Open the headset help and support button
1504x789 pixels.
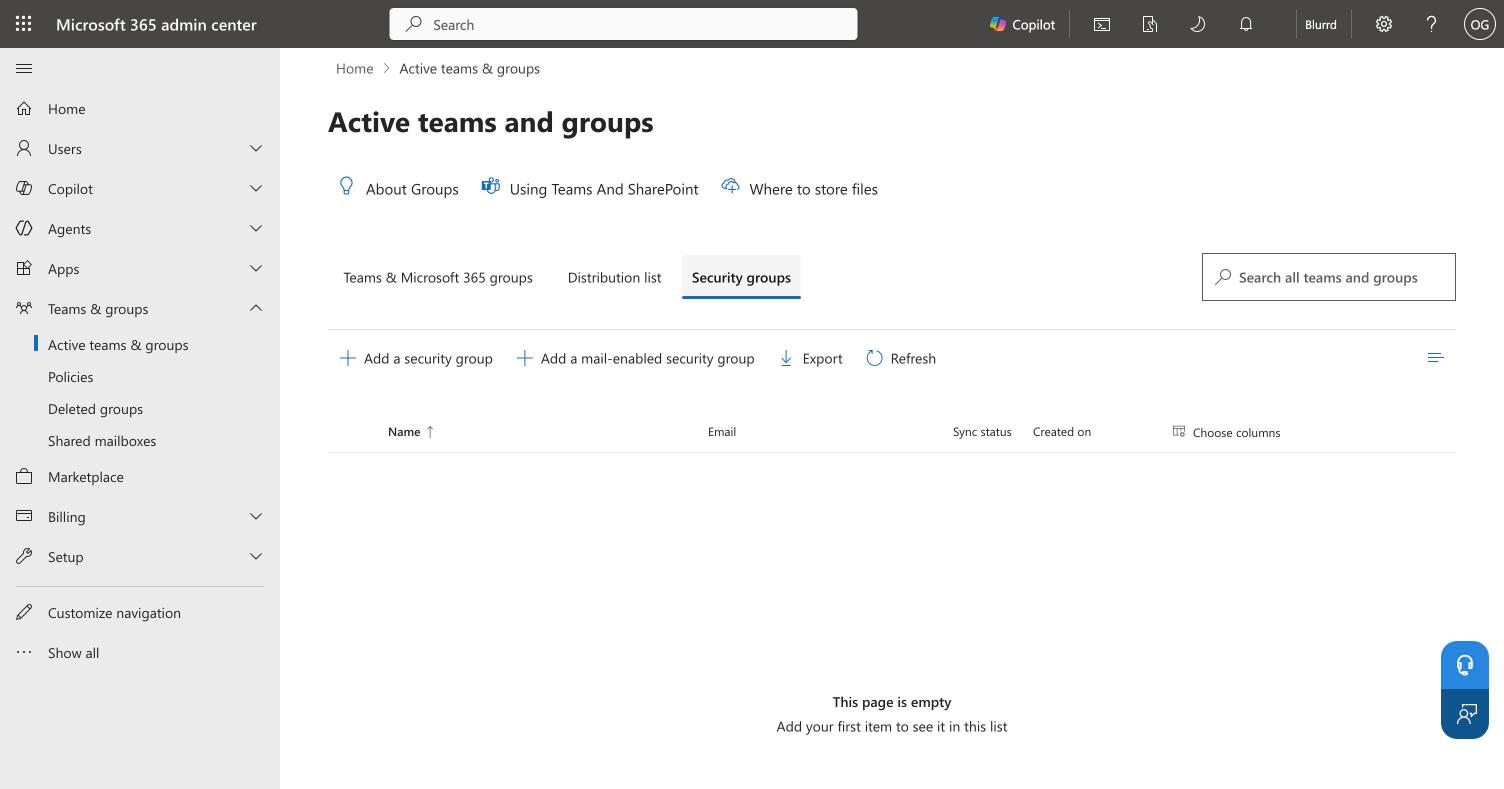click(x=1465, y=665)
